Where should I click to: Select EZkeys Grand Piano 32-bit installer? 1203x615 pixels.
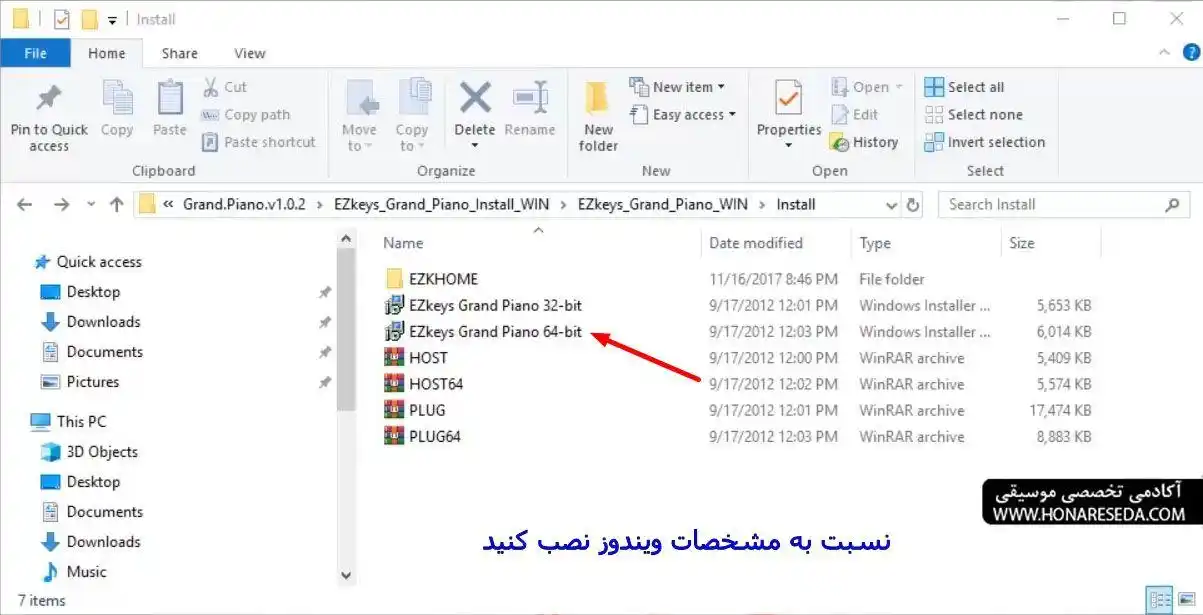coord(495,305)
